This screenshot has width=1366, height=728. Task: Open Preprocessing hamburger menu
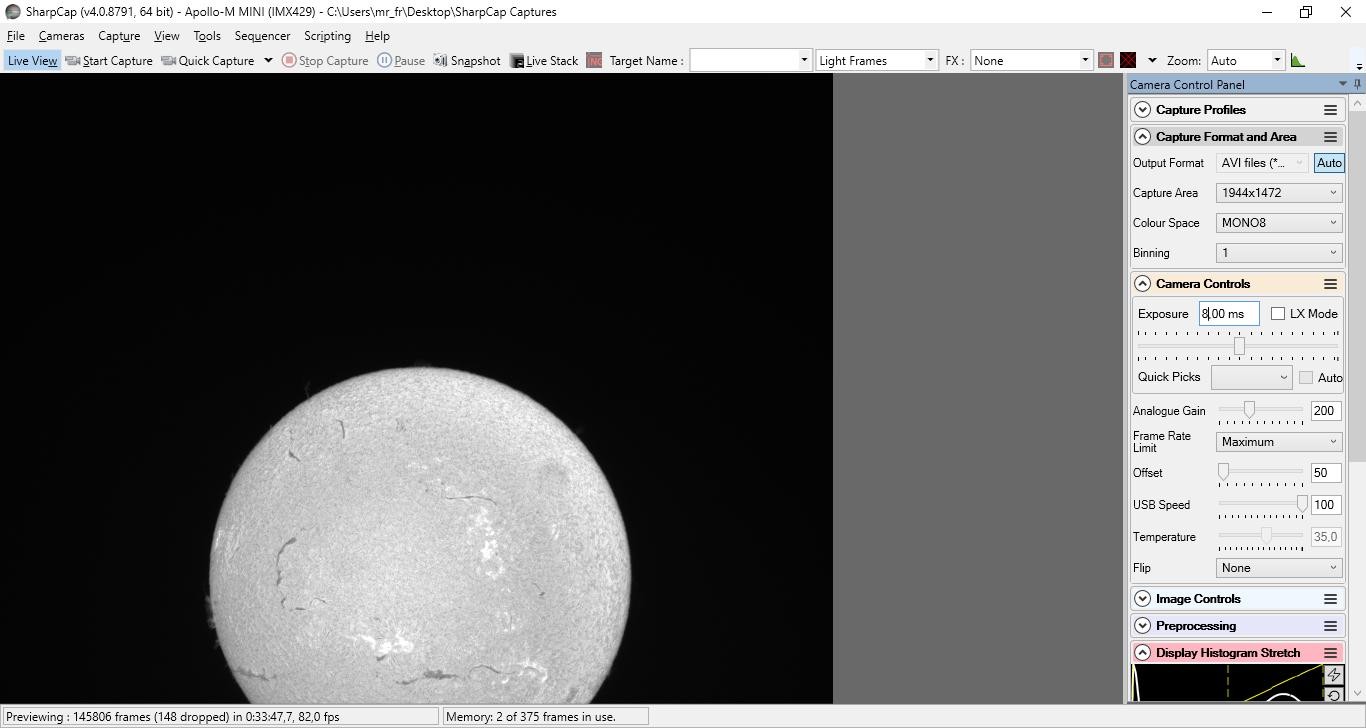point(1330,626)
